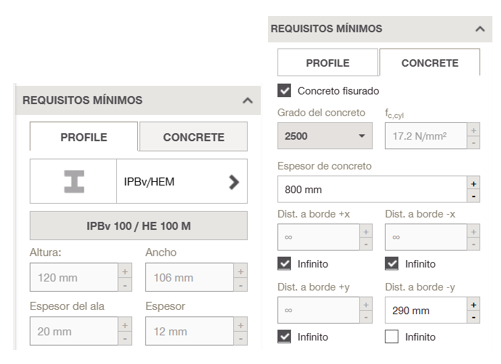This screenshot has height=364, width=501.
Task: Click the Espesor de concreto 800 mm field
Action: [372, 189]
